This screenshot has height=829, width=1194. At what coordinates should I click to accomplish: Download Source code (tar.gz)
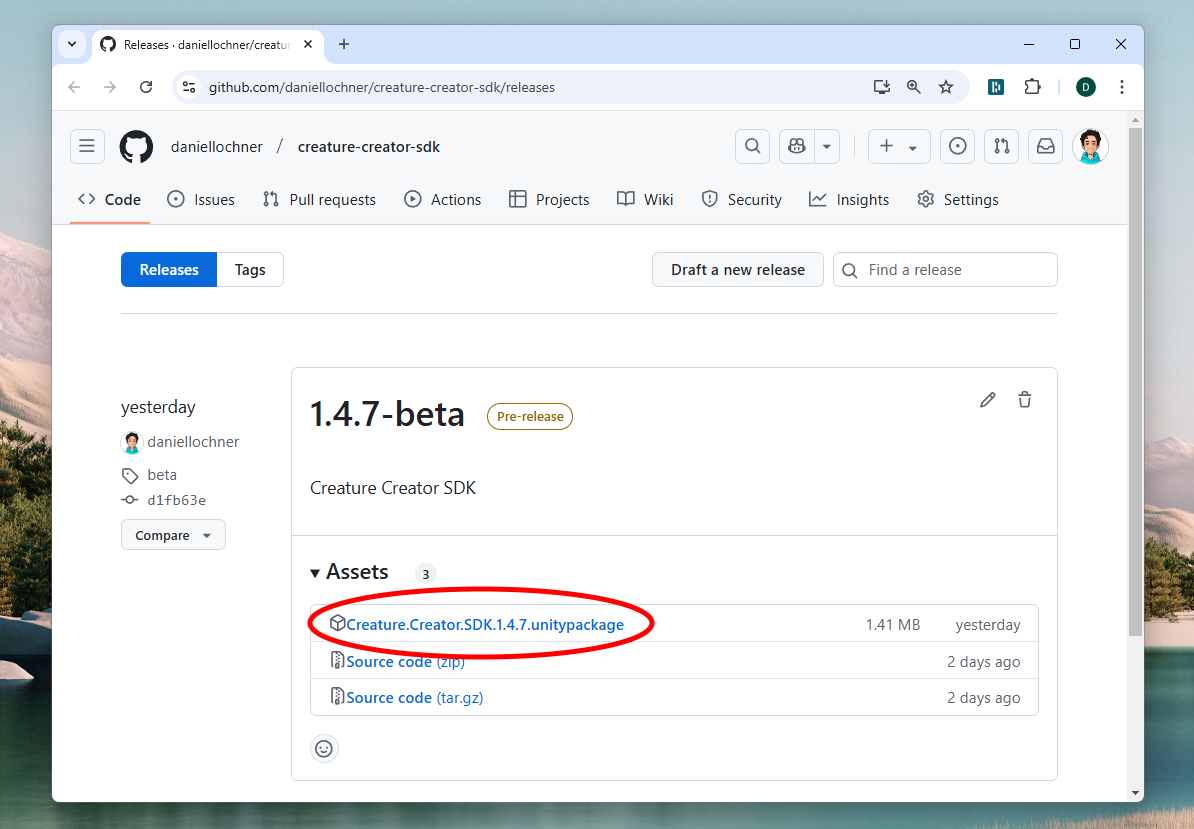[414, 697]
